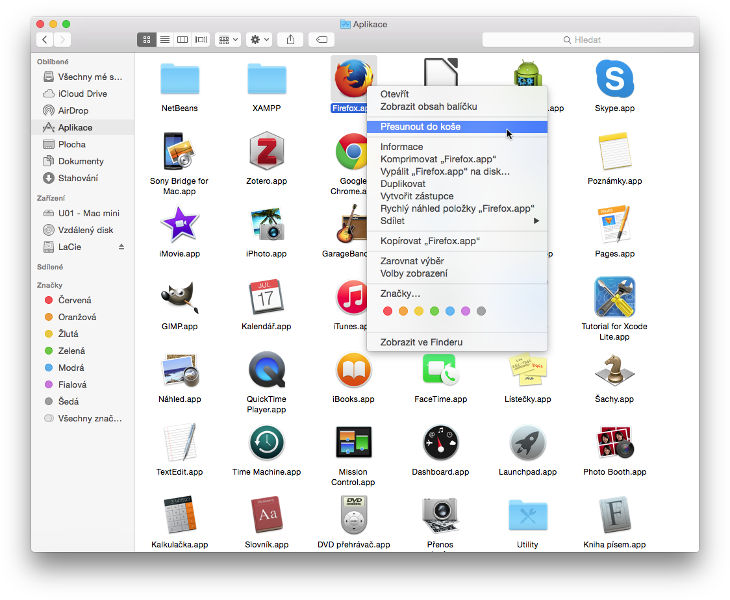The width and height of the screenshot is (730, 600).
Task: Open the action gear dropdown
Action: tap(259, 40)
